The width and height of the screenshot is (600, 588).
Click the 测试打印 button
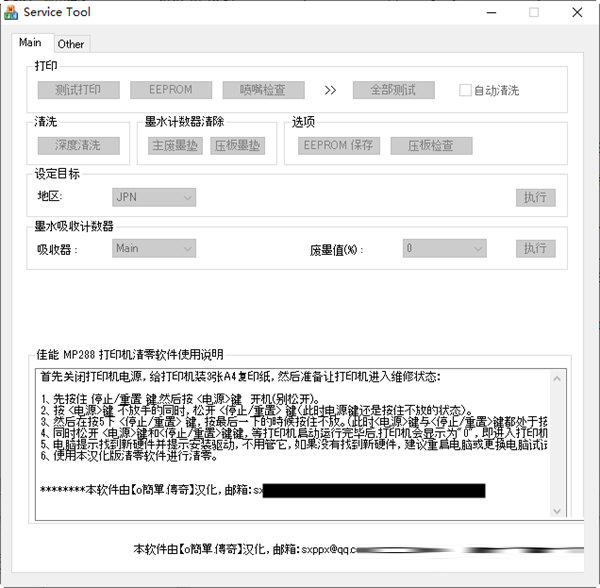pyautogui.click(x=78, y=90)
